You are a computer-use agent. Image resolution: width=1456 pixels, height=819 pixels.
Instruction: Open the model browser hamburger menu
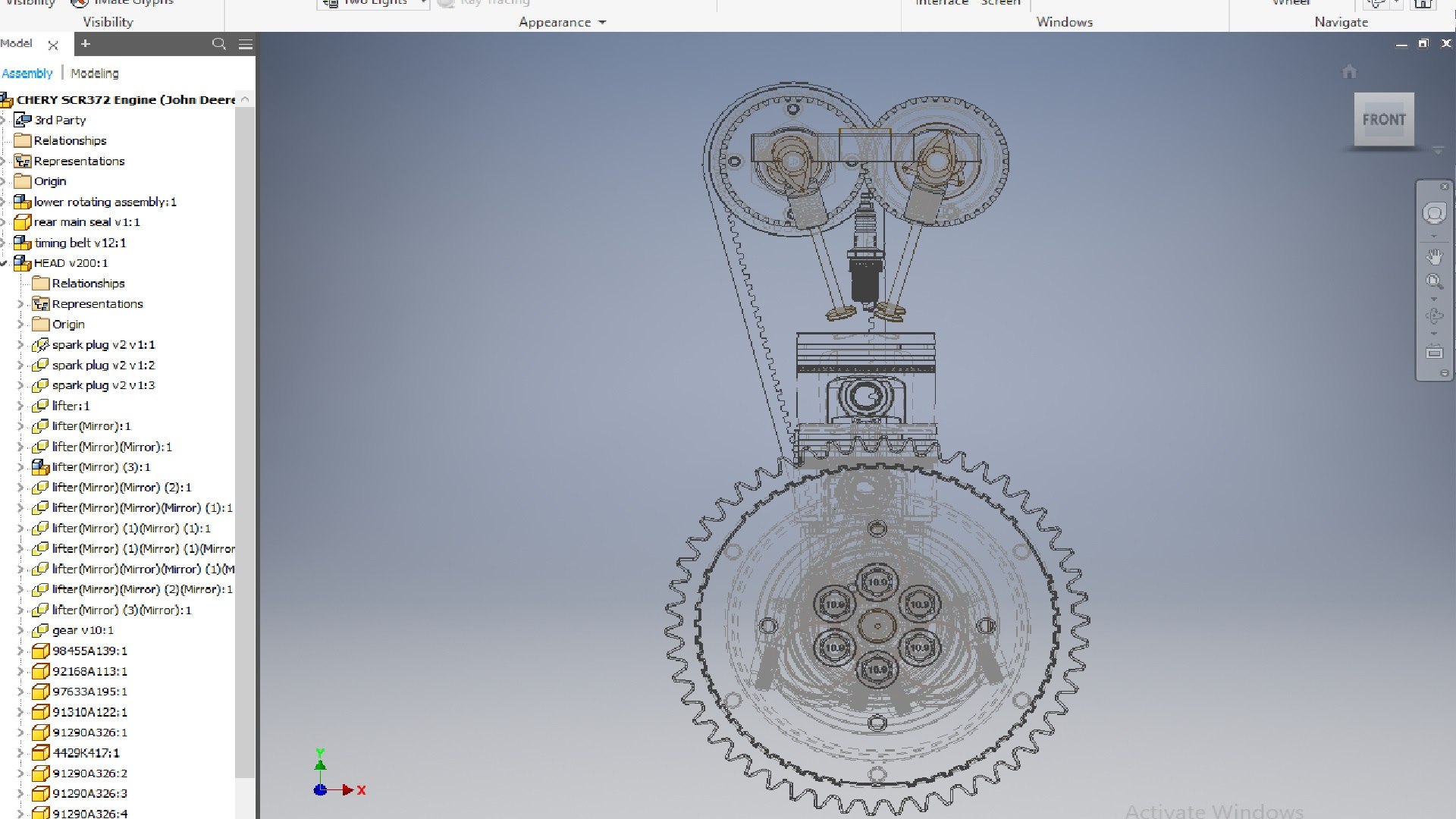[x=246, y=45]
